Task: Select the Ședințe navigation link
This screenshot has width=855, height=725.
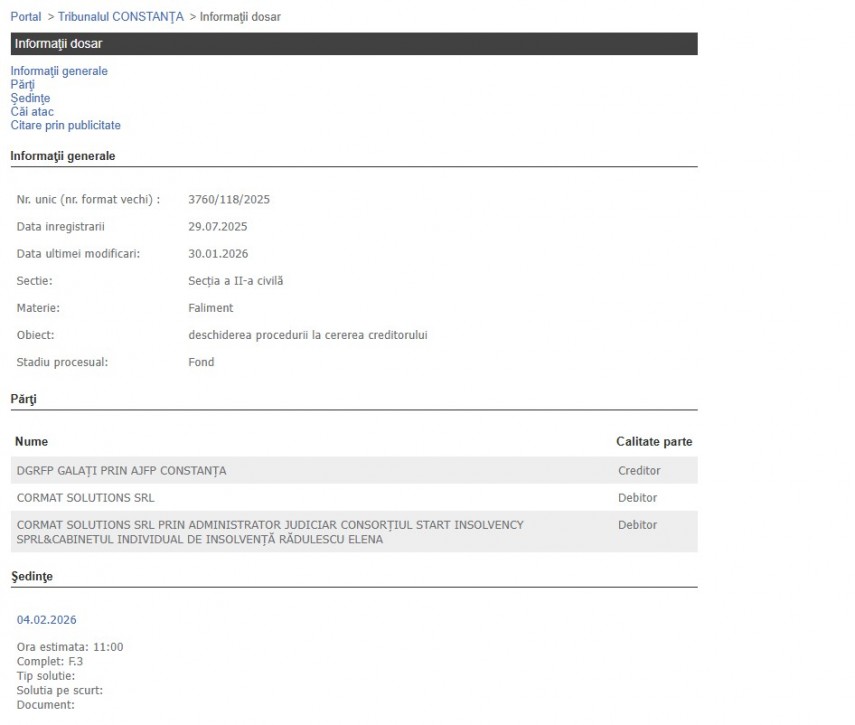Action: [x=30, y=98]
